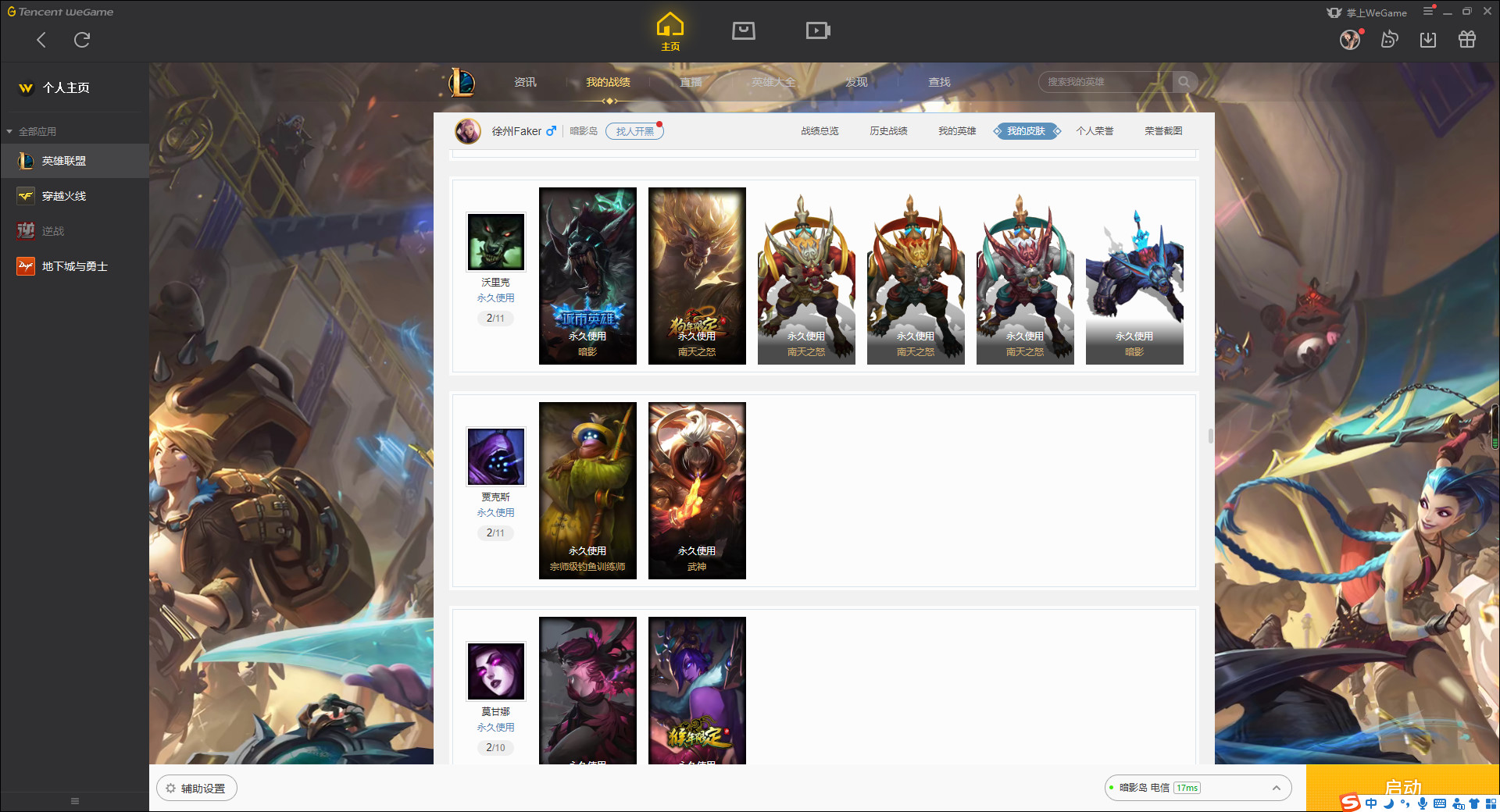The image size is (1500, 812).
Task: Switch to 战绩总览 sub-tab
Action: (820, 131)
